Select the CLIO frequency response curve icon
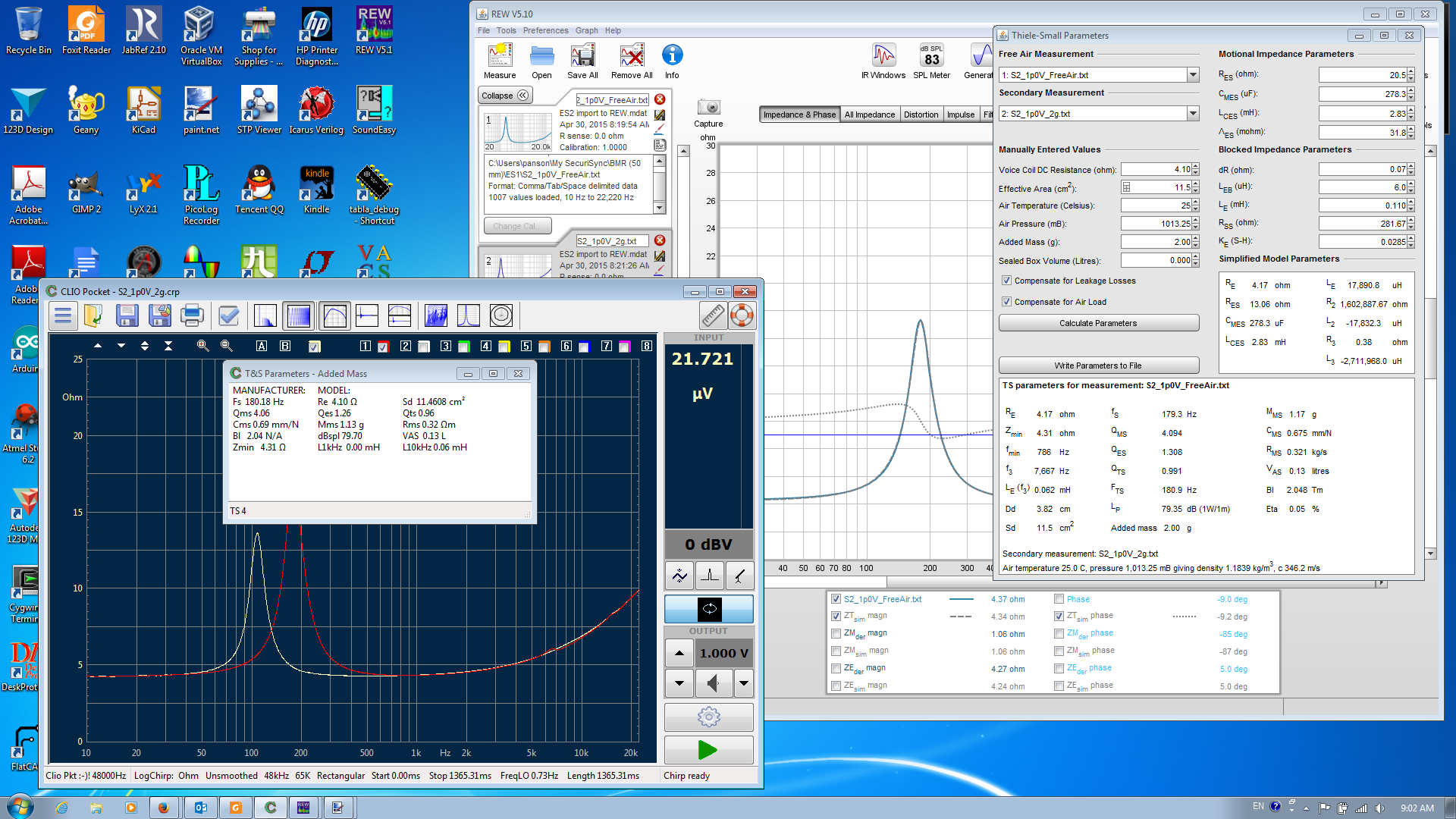Screen dimensions: 1456x819 pos(334,315)
